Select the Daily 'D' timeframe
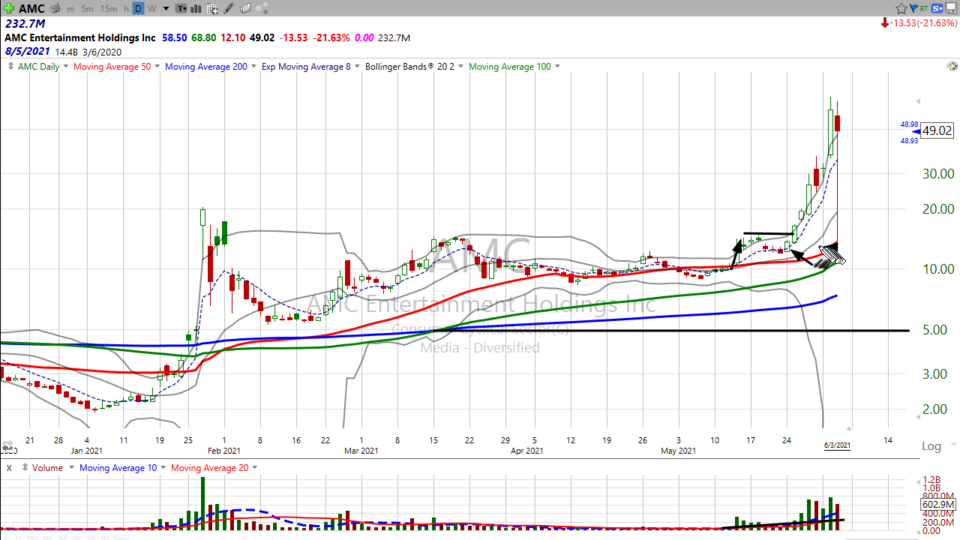This screenshot has height=540, width=960. click(x=138, y=9)
